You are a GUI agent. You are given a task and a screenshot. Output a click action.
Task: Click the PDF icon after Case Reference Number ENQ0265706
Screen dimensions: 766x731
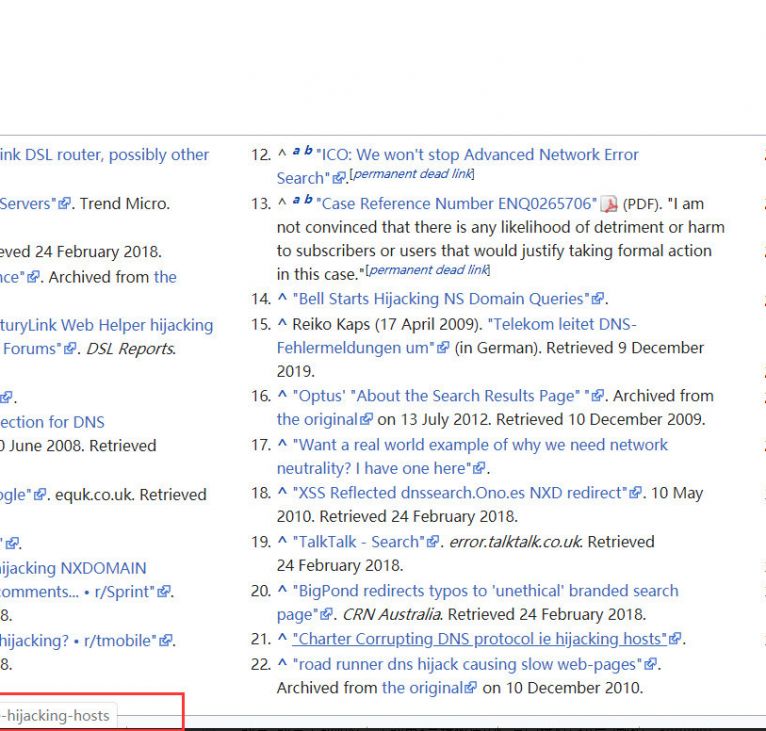pos(609,204)
